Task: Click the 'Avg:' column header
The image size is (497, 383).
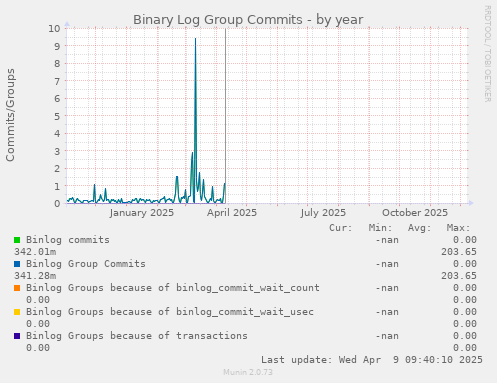Action: (x=419, y=228)
